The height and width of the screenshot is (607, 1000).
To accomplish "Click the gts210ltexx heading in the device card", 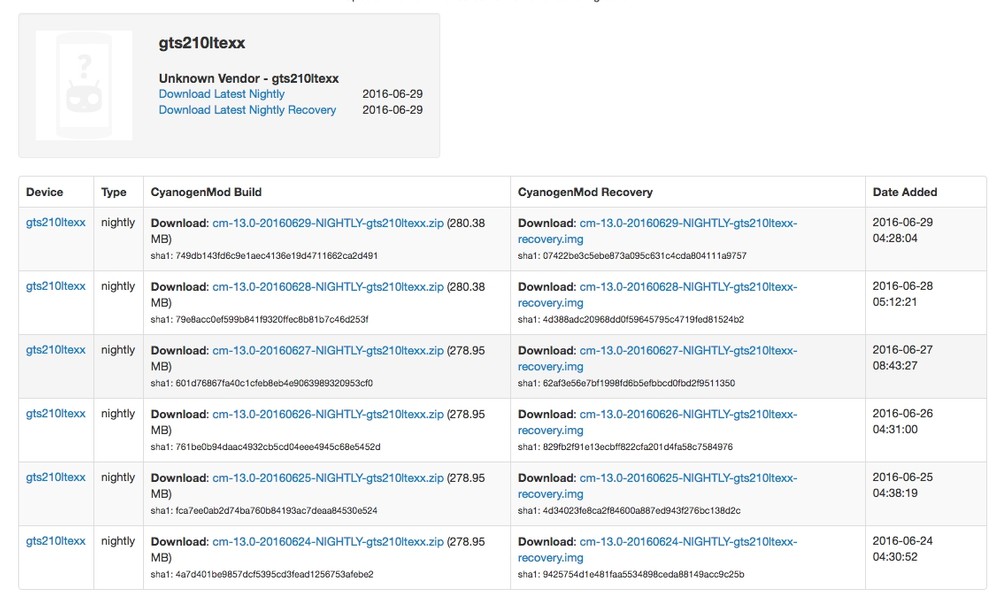I will 202,44.
